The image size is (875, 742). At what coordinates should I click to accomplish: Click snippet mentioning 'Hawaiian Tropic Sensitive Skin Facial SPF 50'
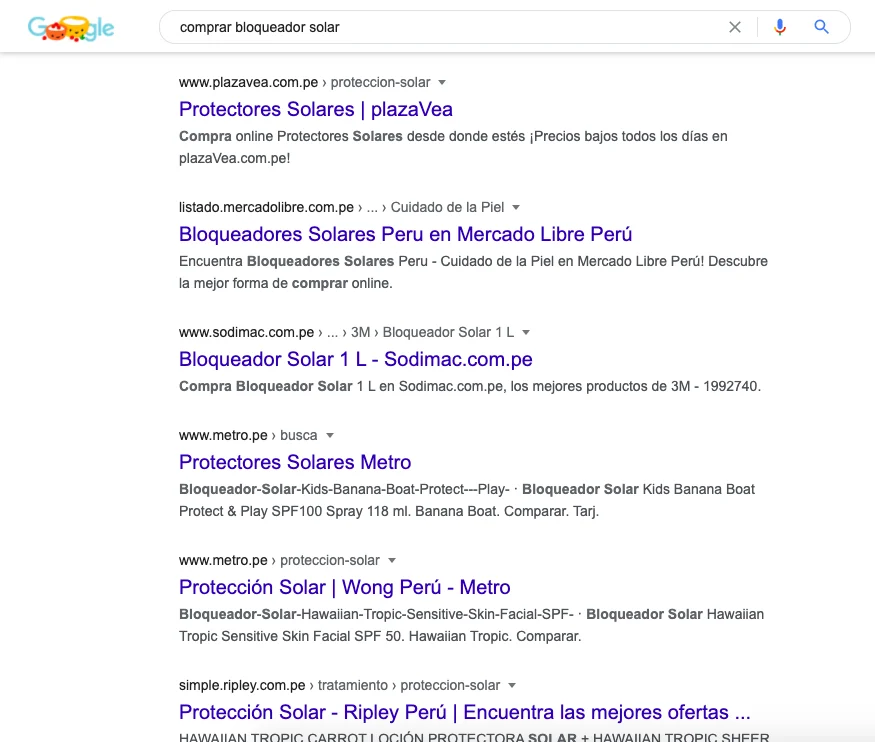click(472, 625)
